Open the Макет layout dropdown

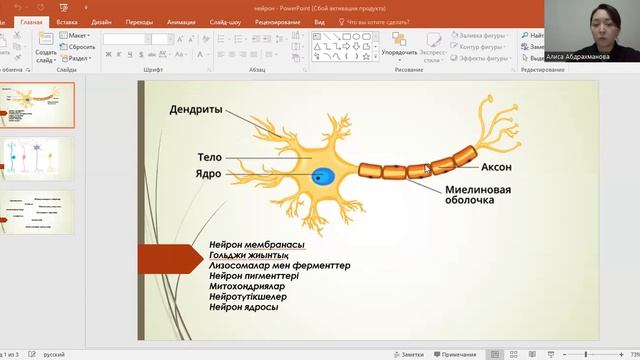(75, 36)
